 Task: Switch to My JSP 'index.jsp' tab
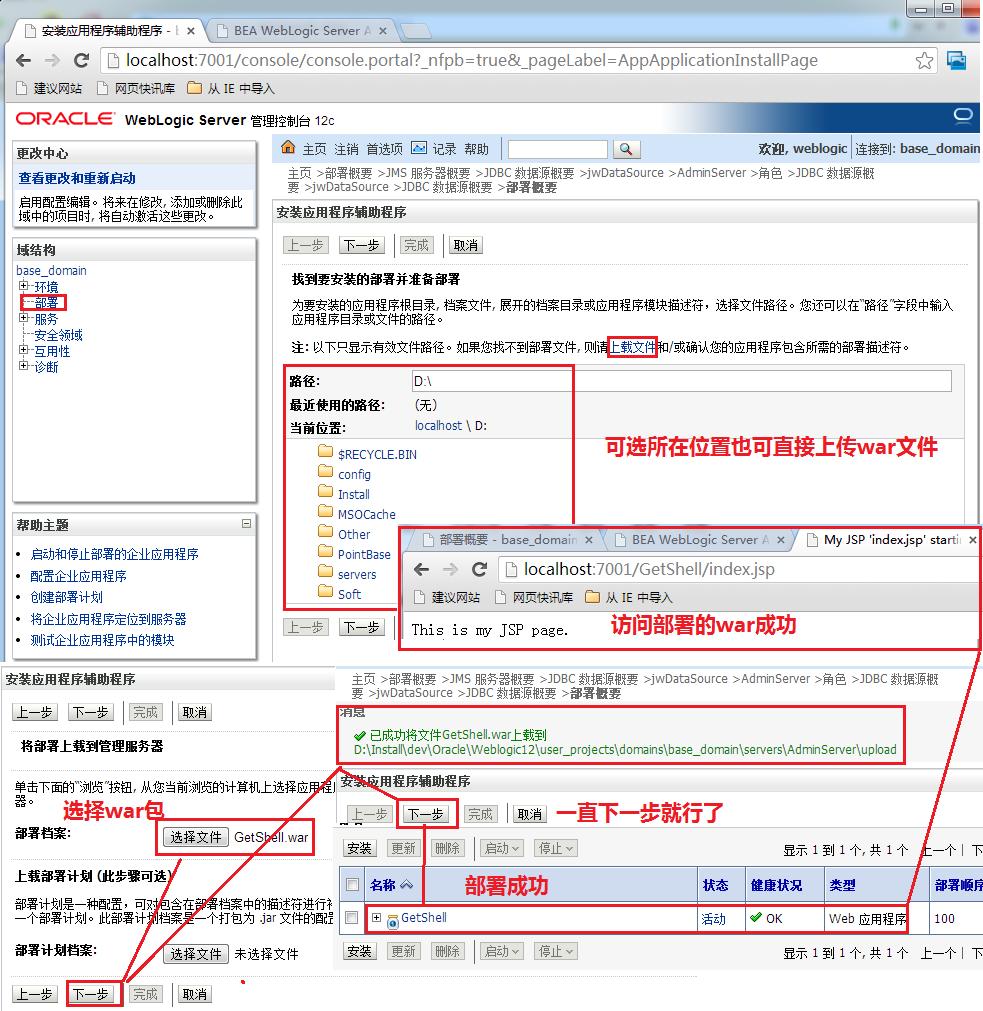tap(891, 540)
